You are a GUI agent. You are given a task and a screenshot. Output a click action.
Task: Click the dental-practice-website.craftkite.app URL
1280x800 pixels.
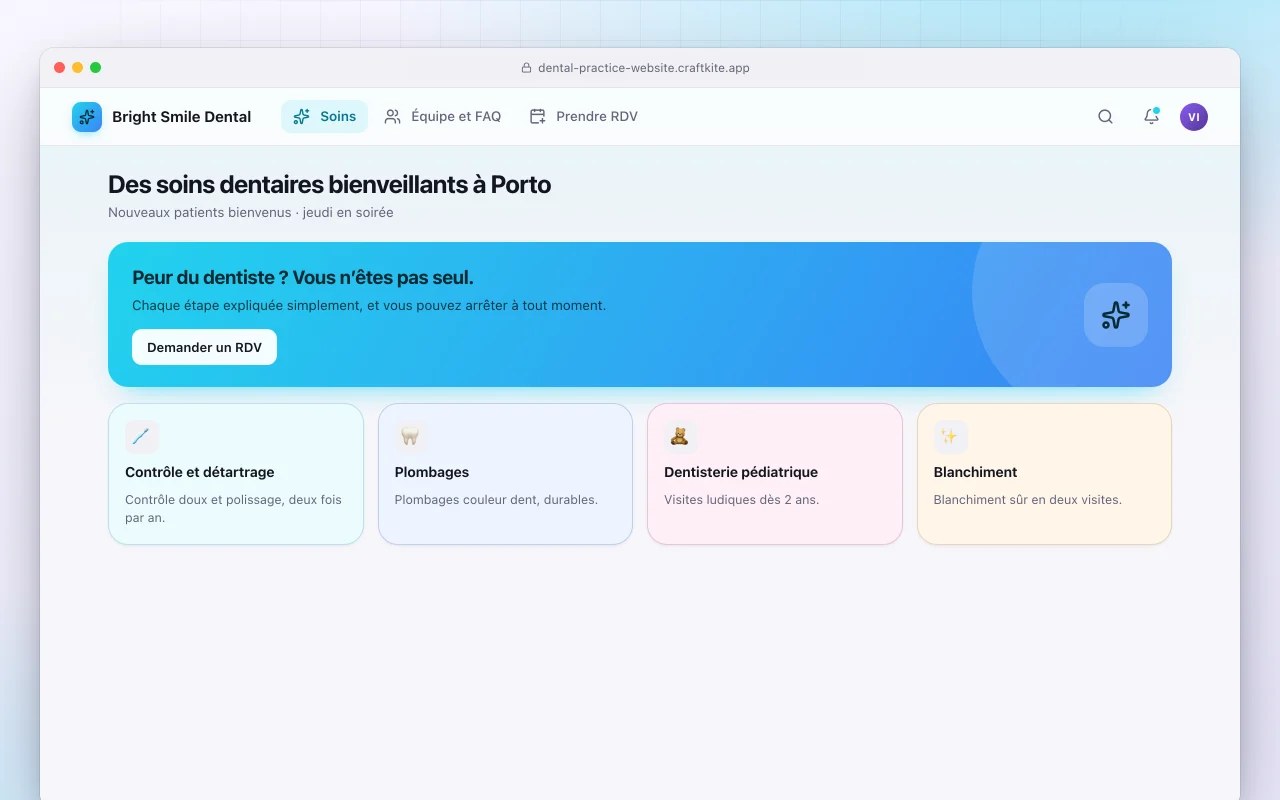[644, 68]
